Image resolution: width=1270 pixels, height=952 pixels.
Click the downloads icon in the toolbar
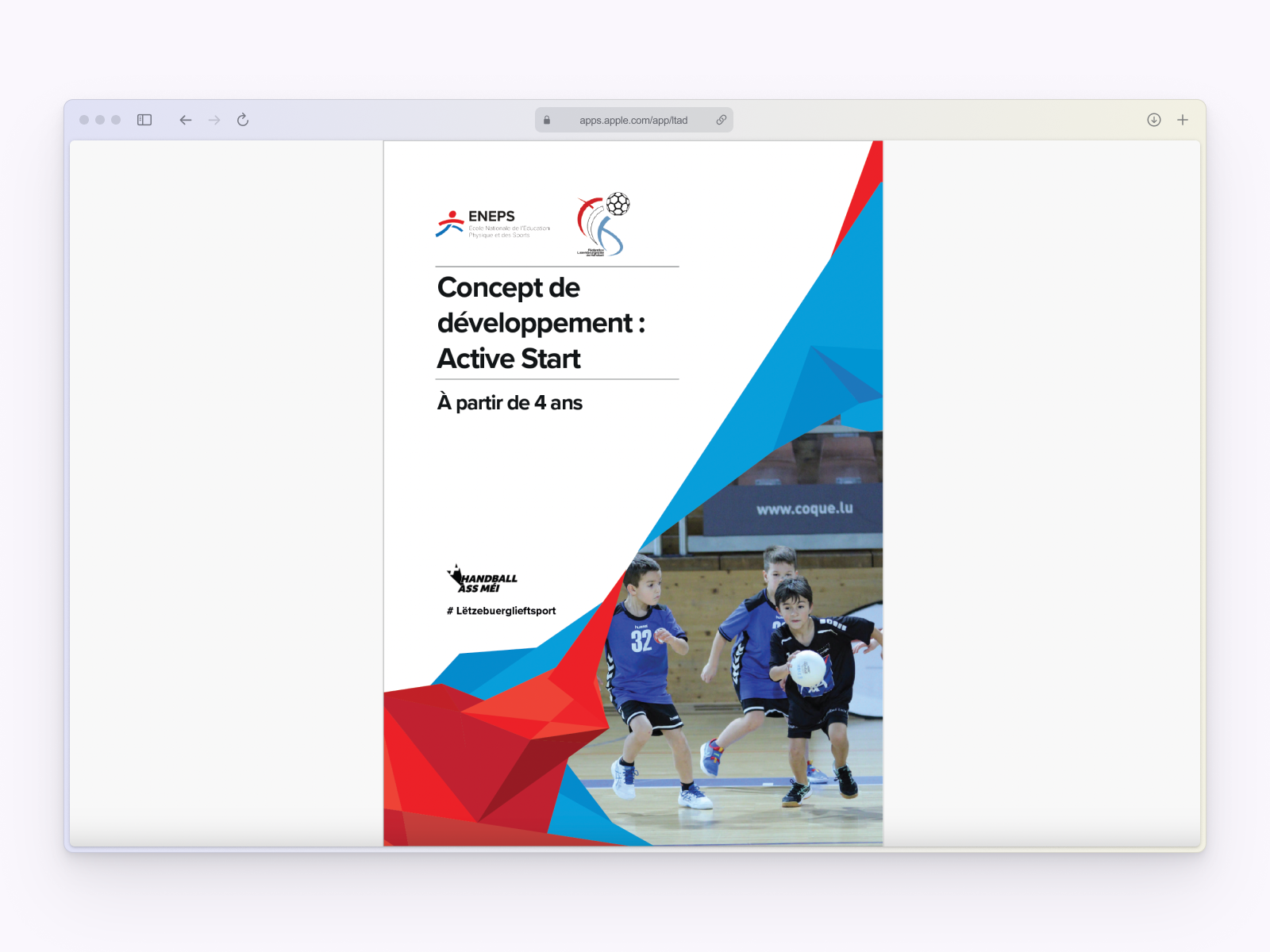(x=1153, y=120)
